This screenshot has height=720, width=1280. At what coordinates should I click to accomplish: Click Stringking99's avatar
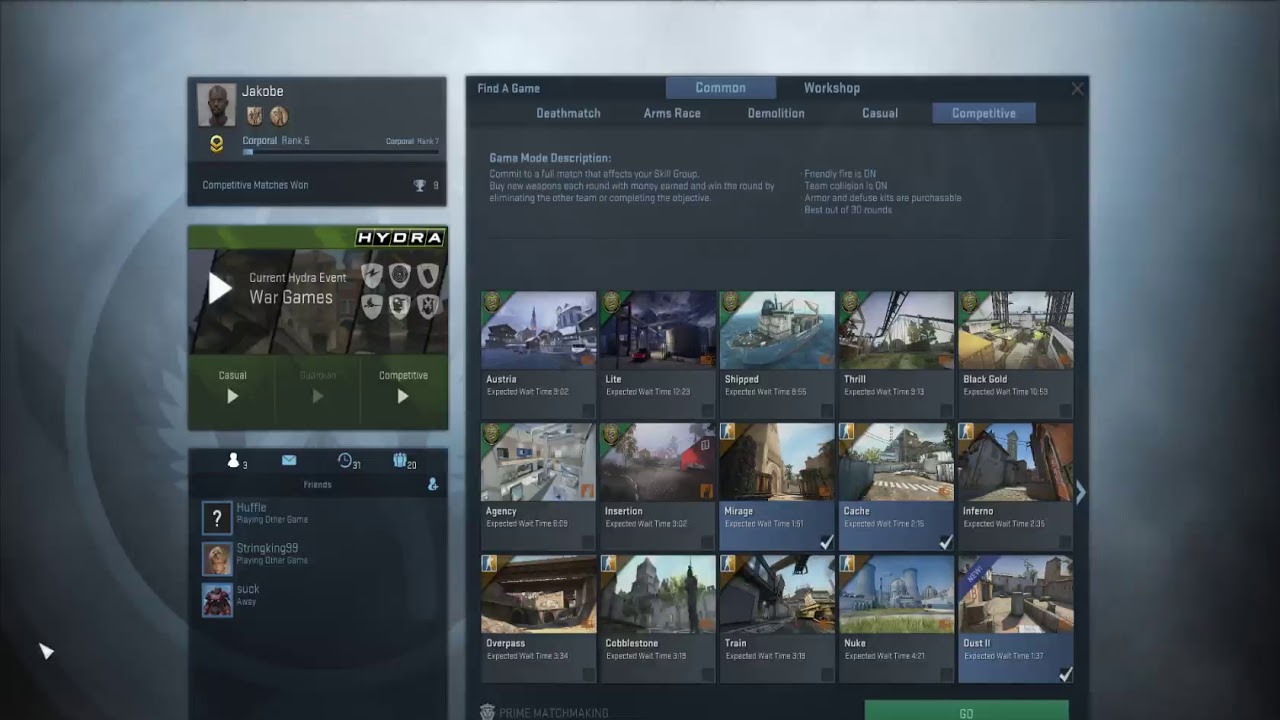[217, 559]
